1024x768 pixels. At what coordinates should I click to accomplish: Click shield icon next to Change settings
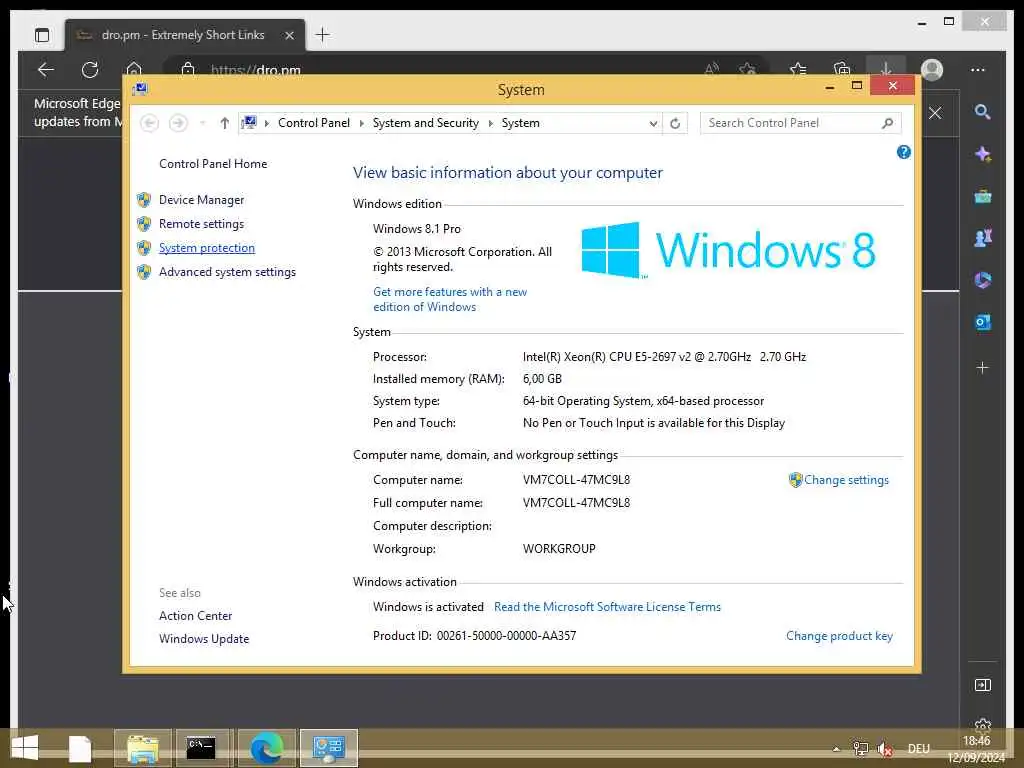pyautogui.click(x=795, y=480)
